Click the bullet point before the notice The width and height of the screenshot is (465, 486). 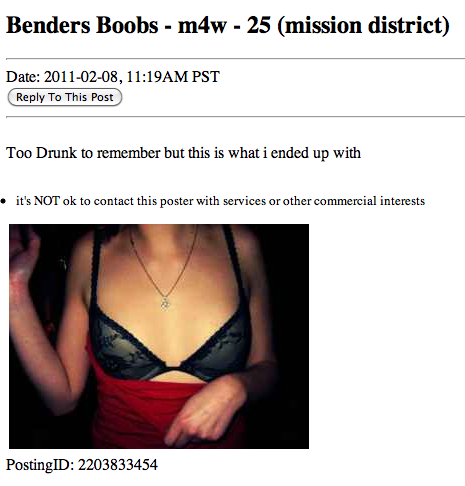click(x=3, y=201)
